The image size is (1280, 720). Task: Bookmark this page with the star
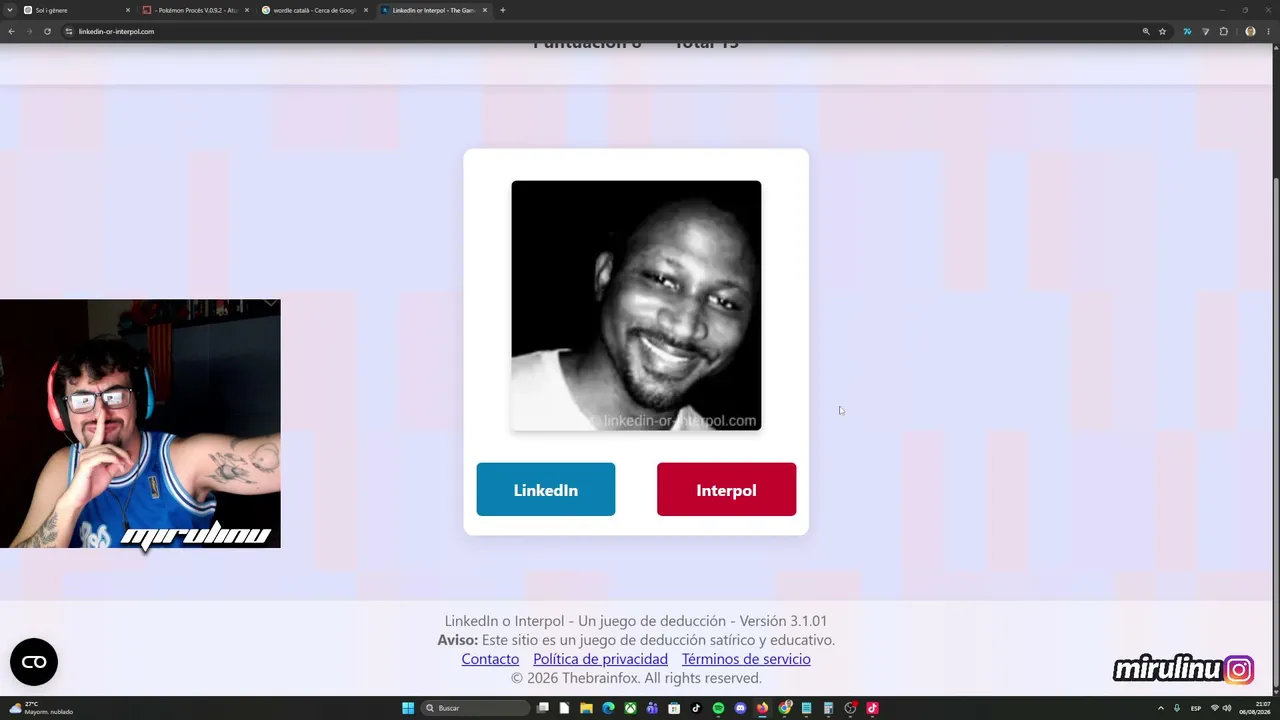[x=1162, y=31]
